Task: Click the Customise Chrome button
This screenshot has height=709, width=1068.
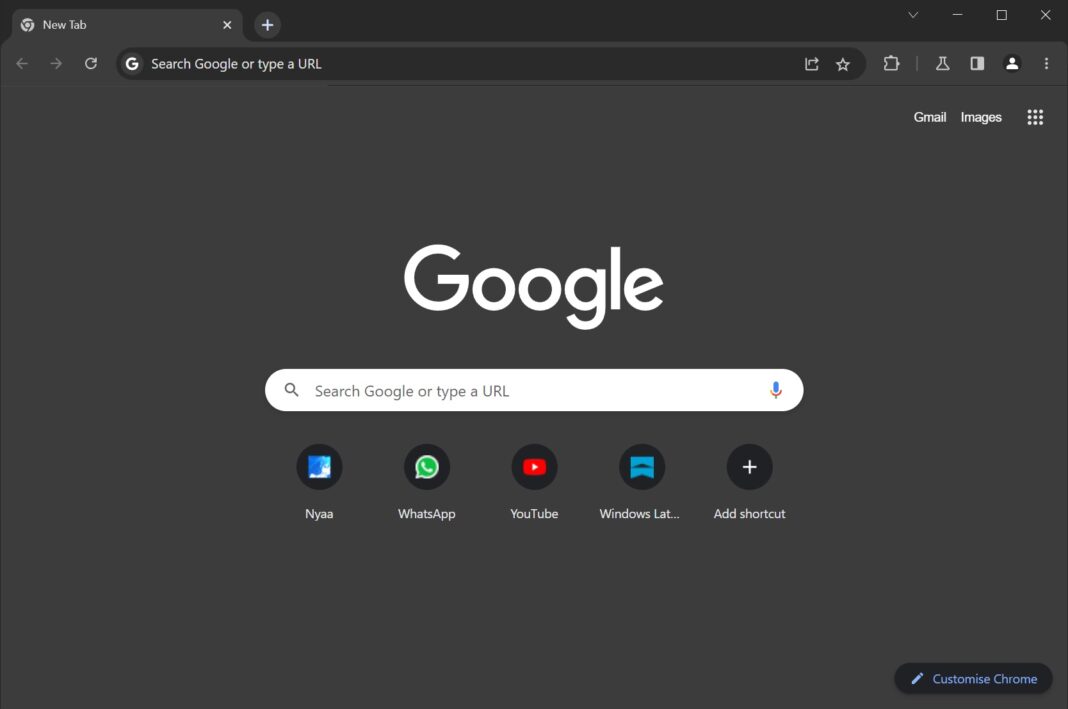Action: click(x=972, y=678)
